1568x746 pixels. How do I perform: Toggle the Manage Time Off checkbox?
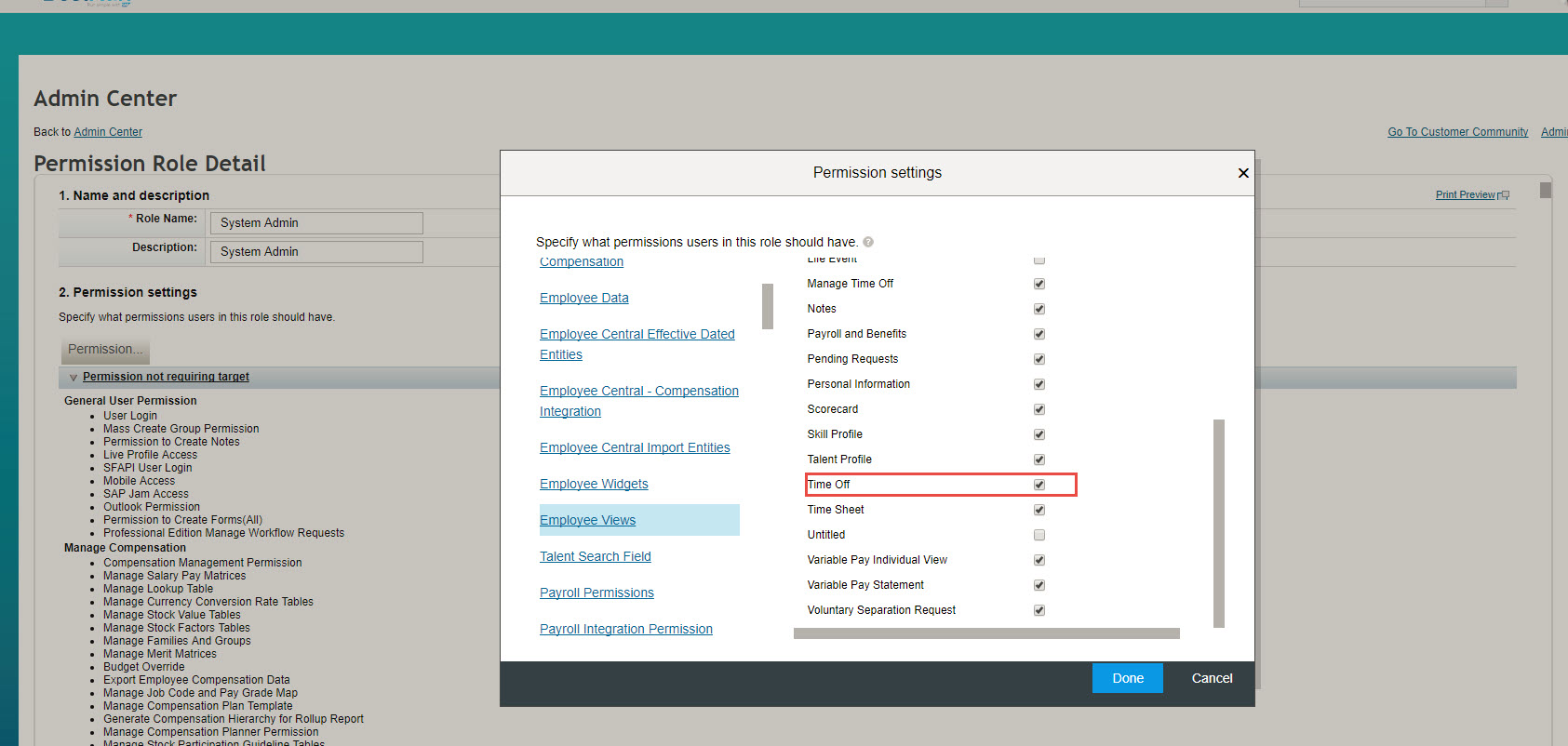tap(1039, 284)
